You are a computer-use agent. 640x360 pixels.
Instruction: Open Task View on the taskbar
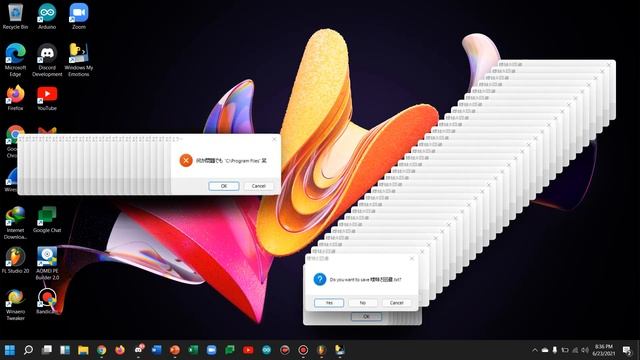47,350
